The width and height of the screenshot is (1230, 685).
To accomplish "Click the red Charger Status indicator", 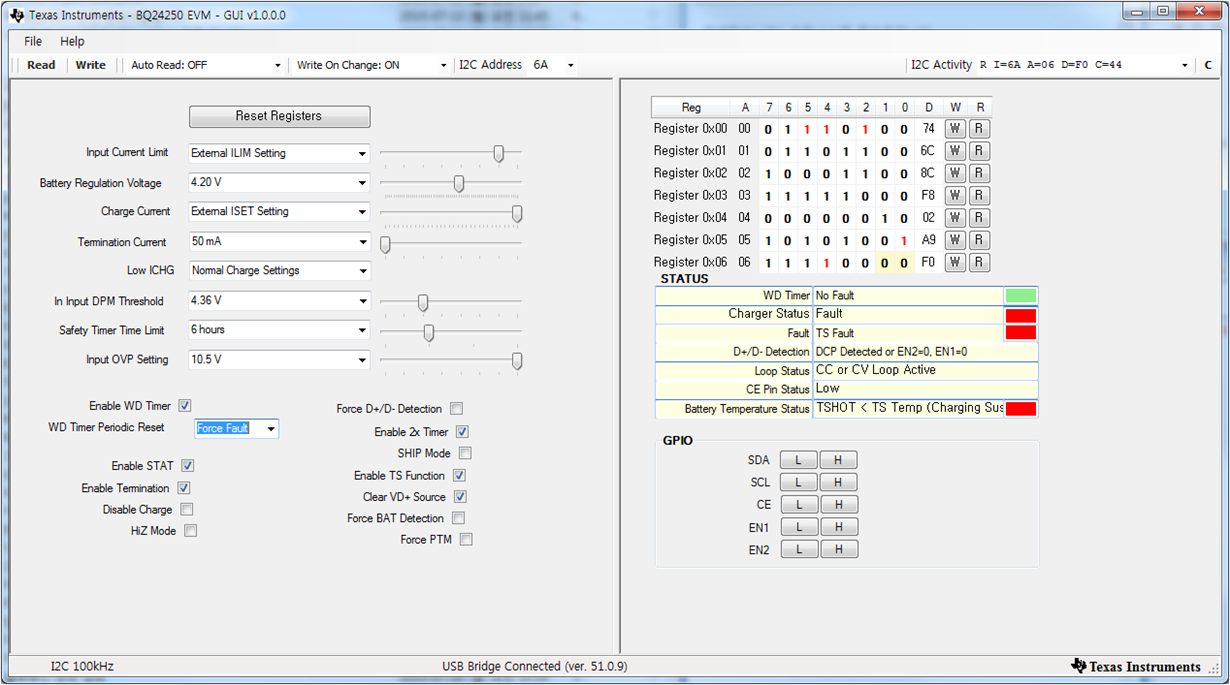I will coord(1021,316).
